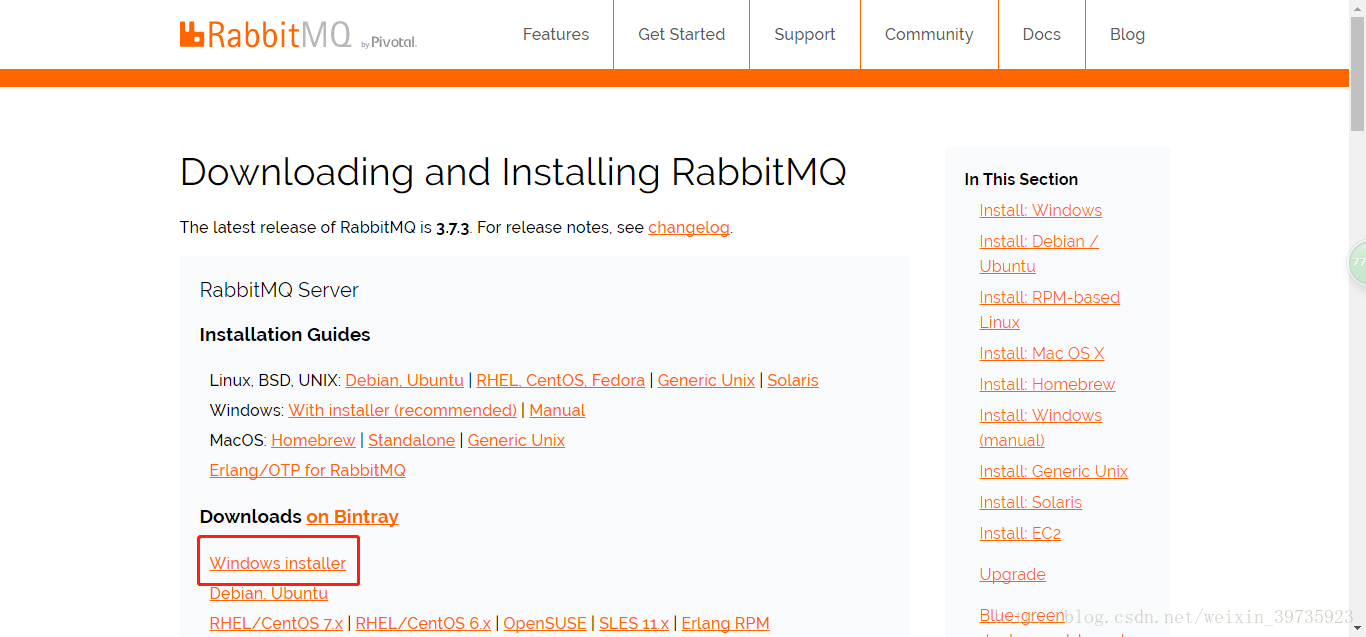
Task: Click the Linux row Generic Unix link
Action: point(706,380)
